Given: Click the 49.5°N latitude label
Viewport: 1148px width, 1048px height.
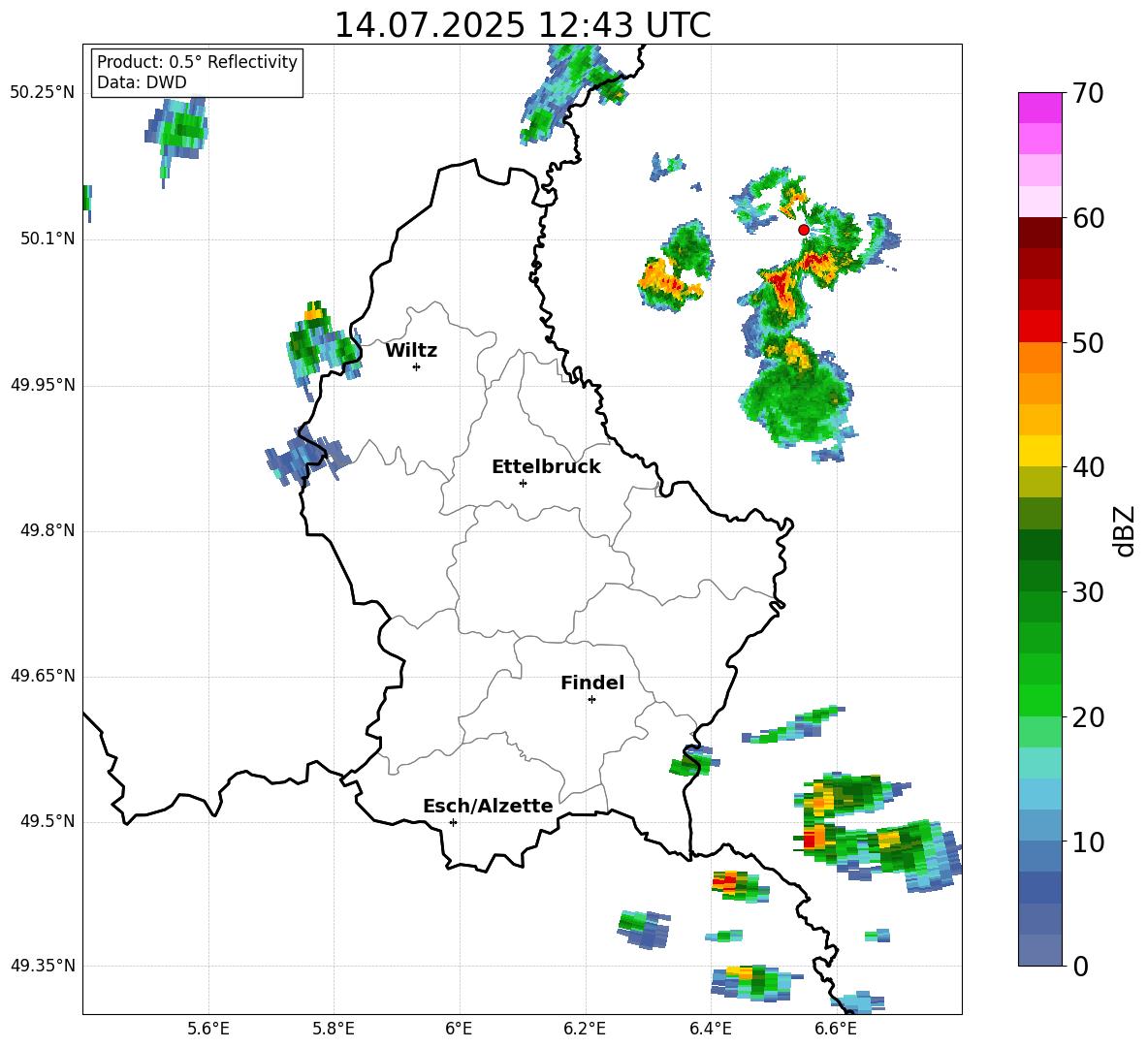Looking at the screenshot, I should pos(48,821).
